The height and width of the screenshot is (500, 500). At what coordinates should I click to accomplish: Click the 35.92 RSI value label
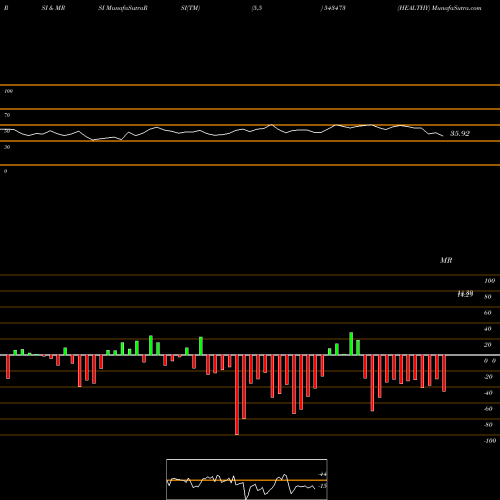point(460,134)
